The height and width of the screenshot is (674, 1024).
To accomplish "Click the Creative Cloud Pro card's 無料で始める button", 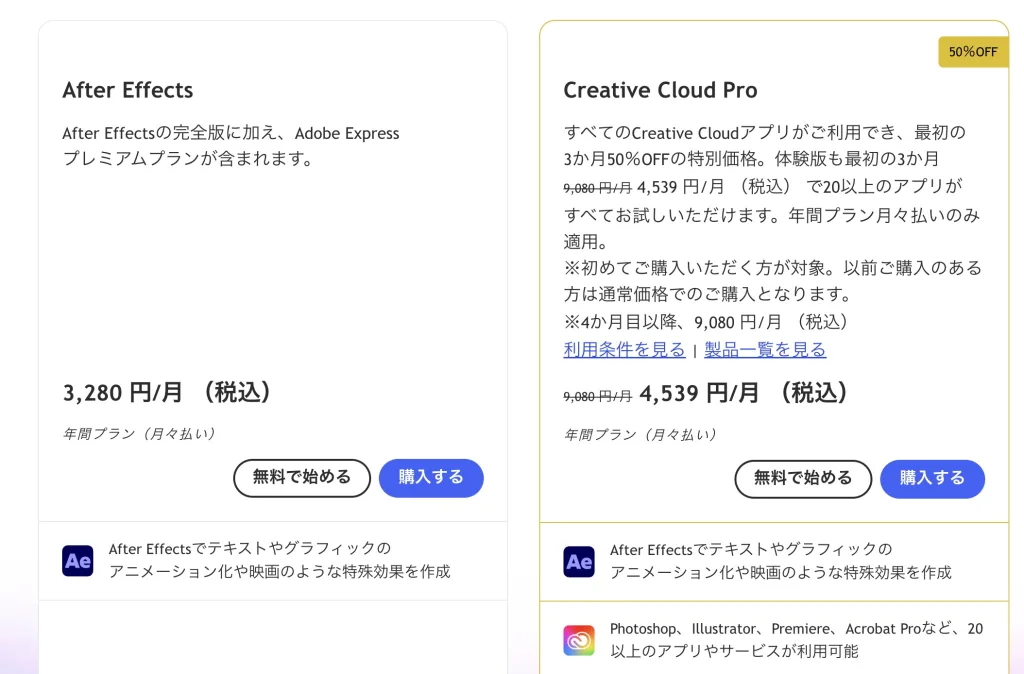I will tap(803, 479).
